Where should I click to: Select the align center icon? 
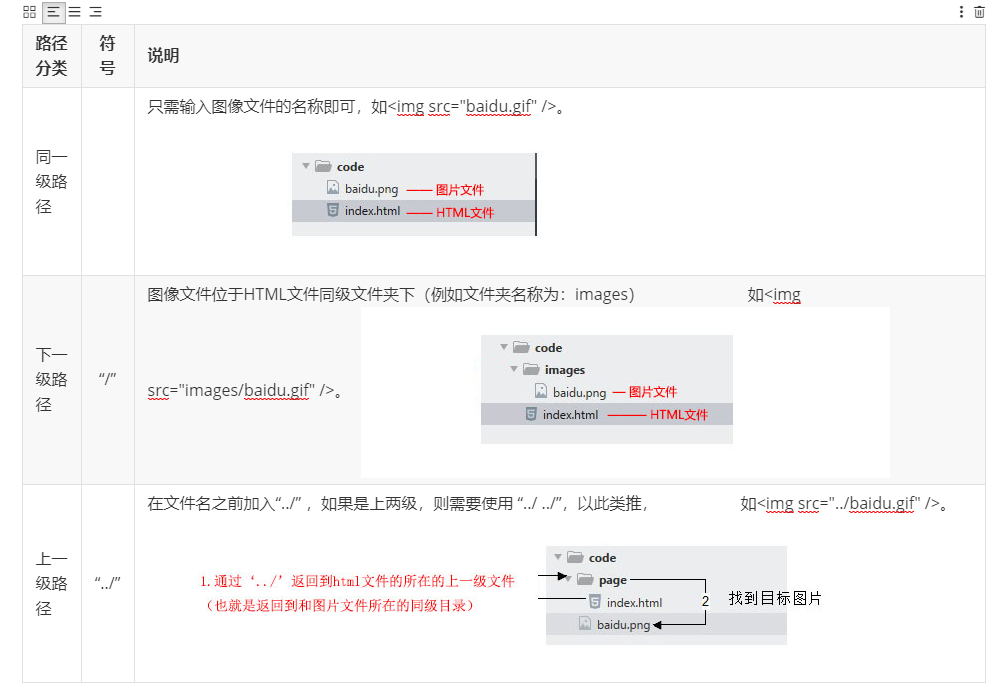(74, 12)
